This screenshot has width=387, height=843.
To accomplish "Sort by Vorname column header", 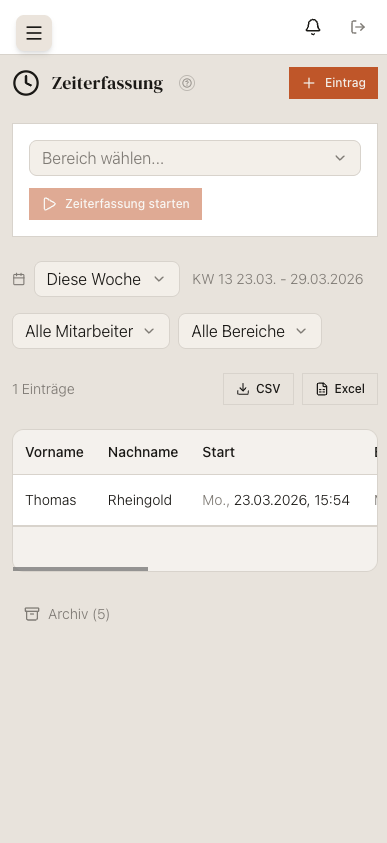I will click(x=54, y=452).
